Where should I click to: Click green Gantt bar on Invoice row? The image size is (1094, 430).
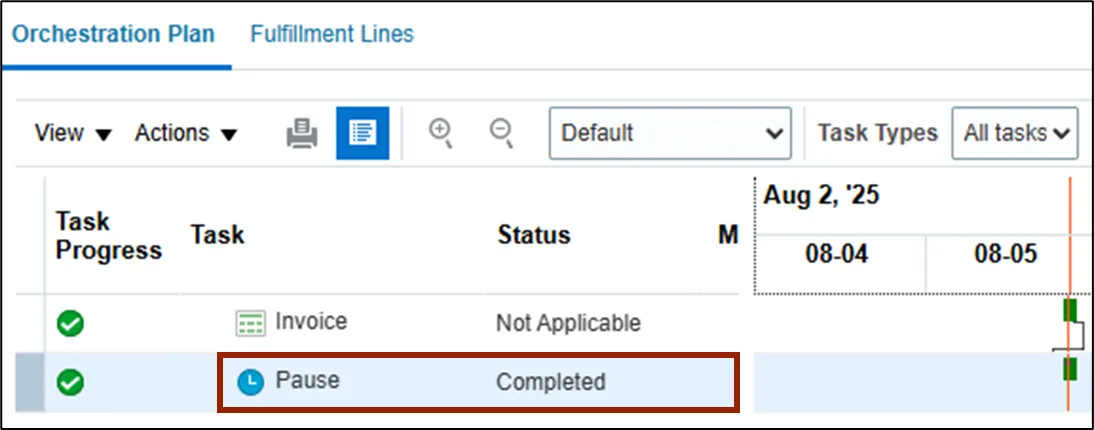pos(1070,310)
